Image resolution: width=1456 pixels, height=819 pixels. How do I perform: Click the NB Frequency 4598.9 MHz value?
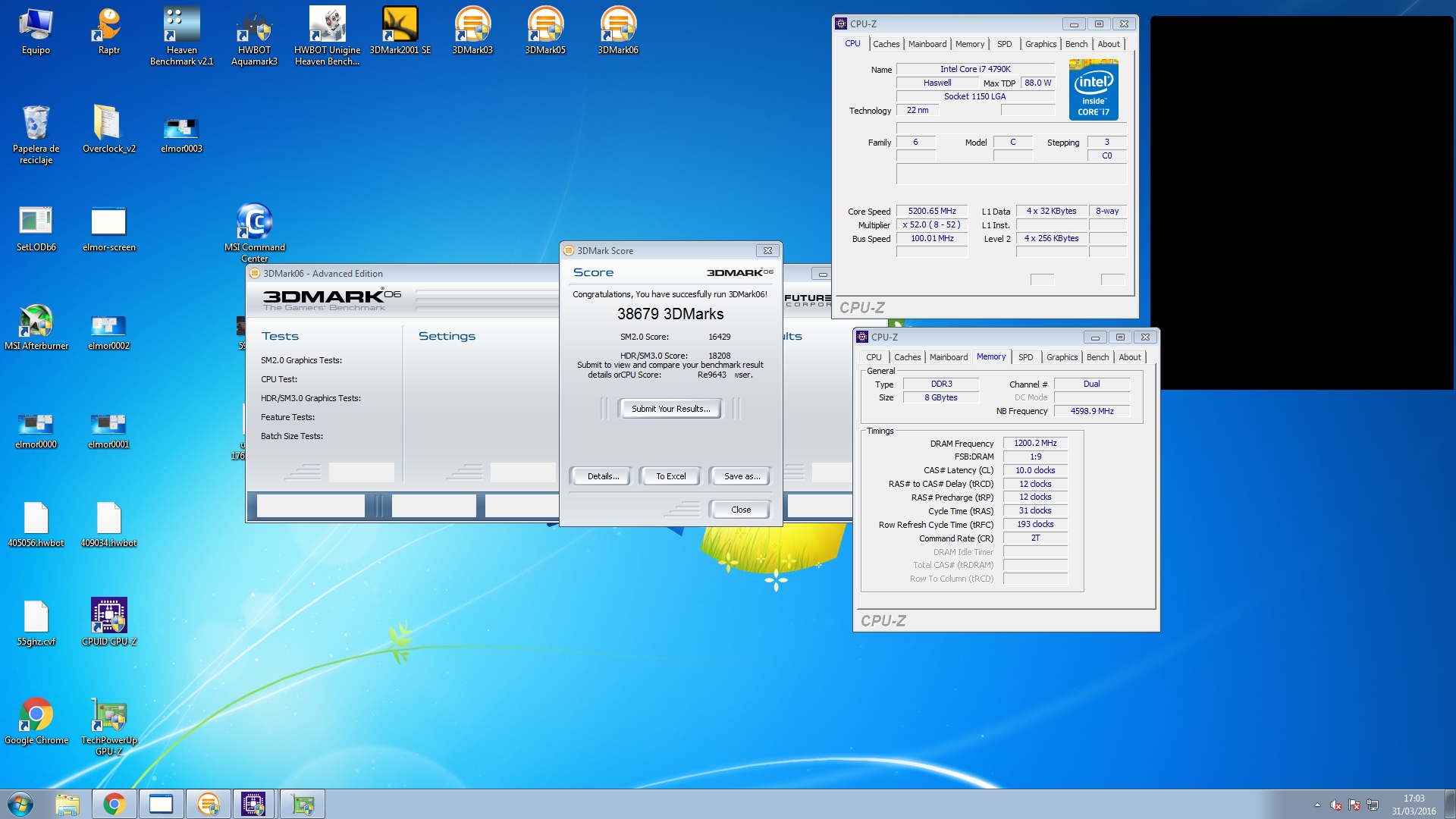click(x=1092, y=411)
